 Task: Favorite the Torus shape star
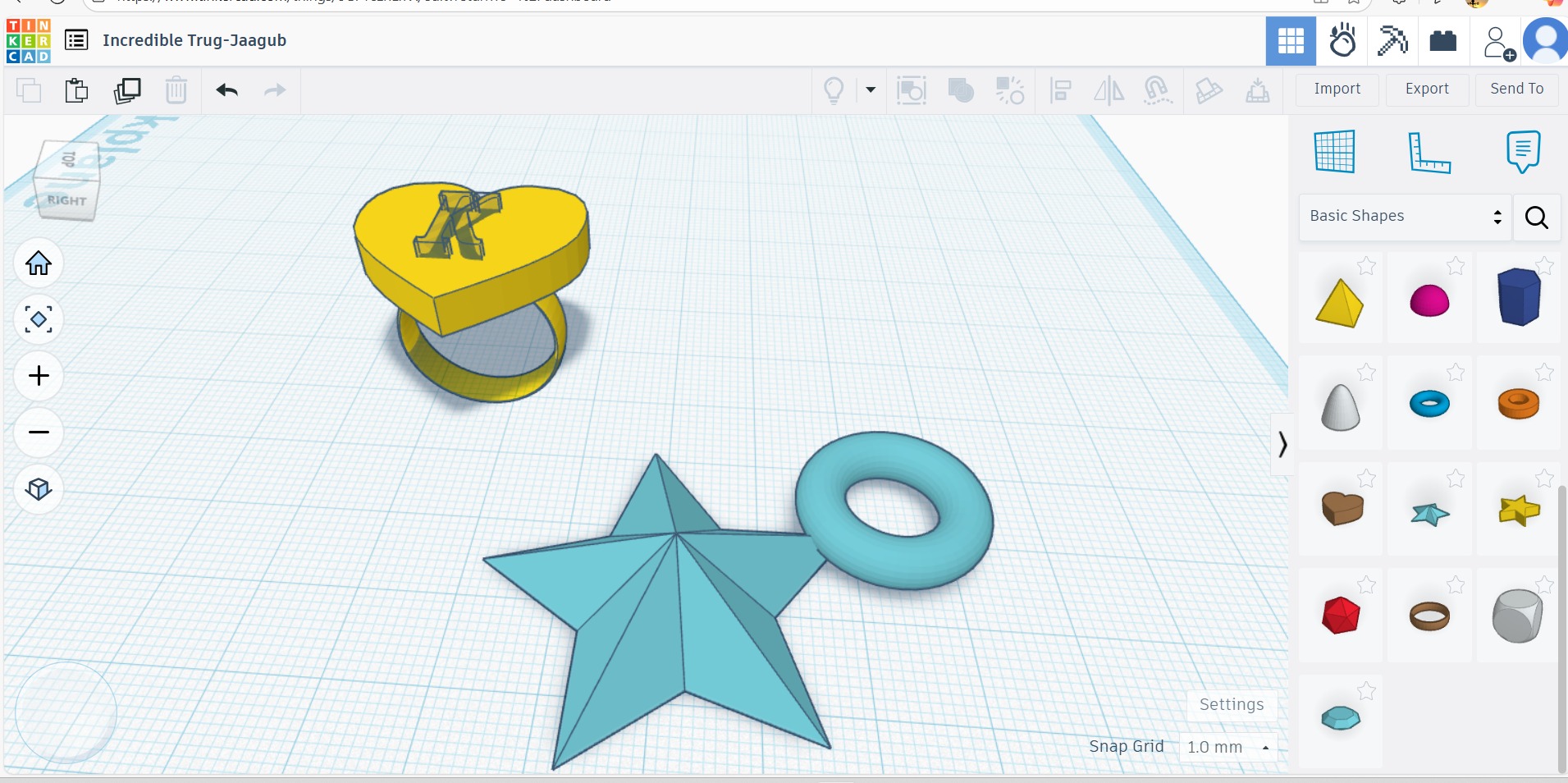point(1456,372)
